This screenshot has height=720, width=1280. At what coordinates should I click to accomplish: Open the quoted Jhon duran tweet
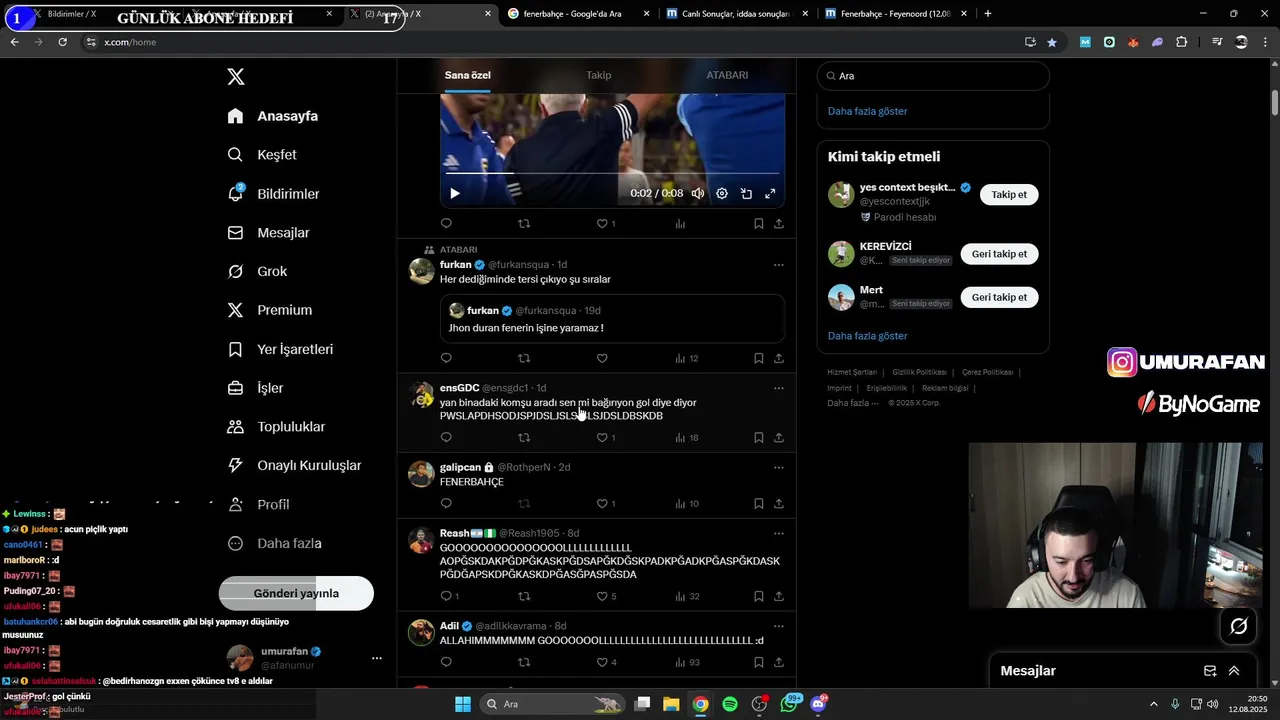[612, 319]
